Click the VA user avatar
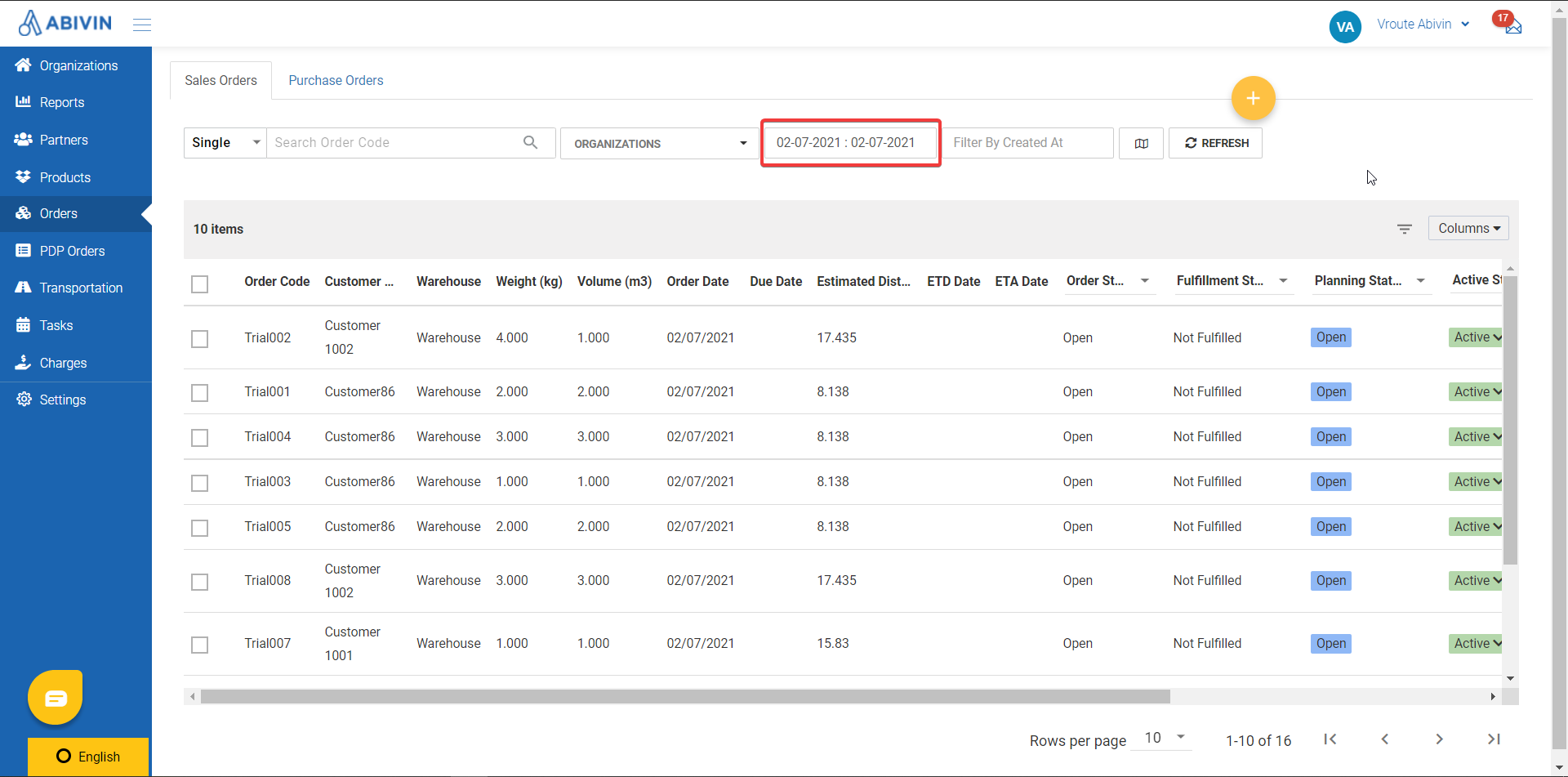Image resolution: width=1568 pixels, height=777 pixels. click(1345, 26)
